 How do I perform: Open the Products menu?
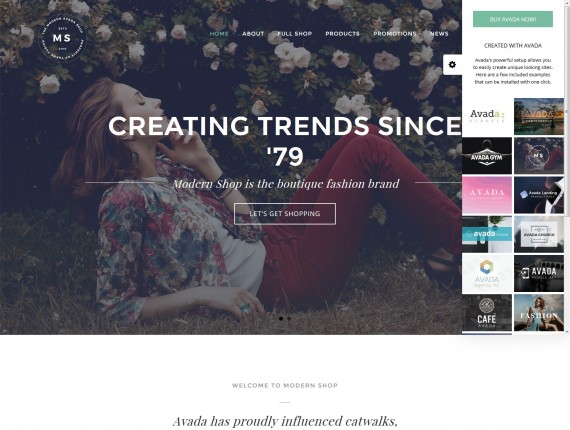coord(342,33)
